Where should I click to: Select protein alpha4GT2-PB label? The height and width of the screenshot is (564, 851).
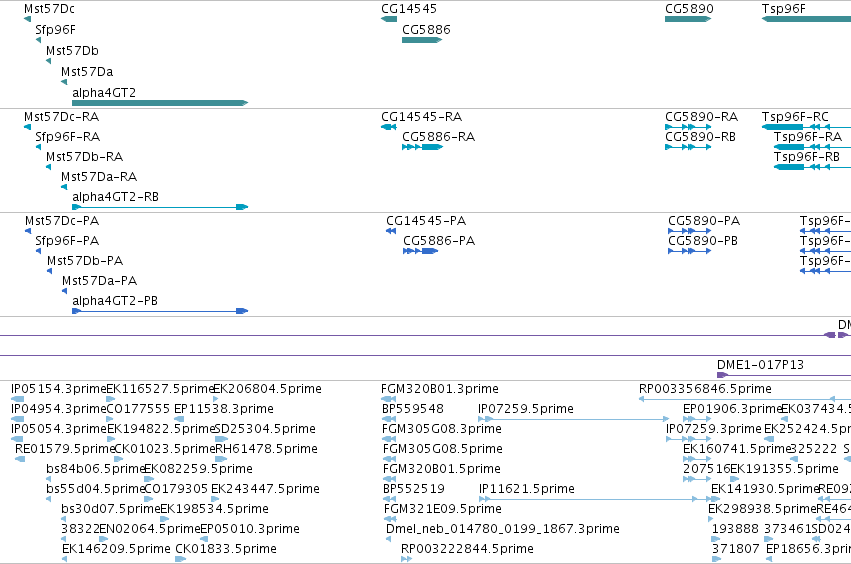[x=115, y=301]
